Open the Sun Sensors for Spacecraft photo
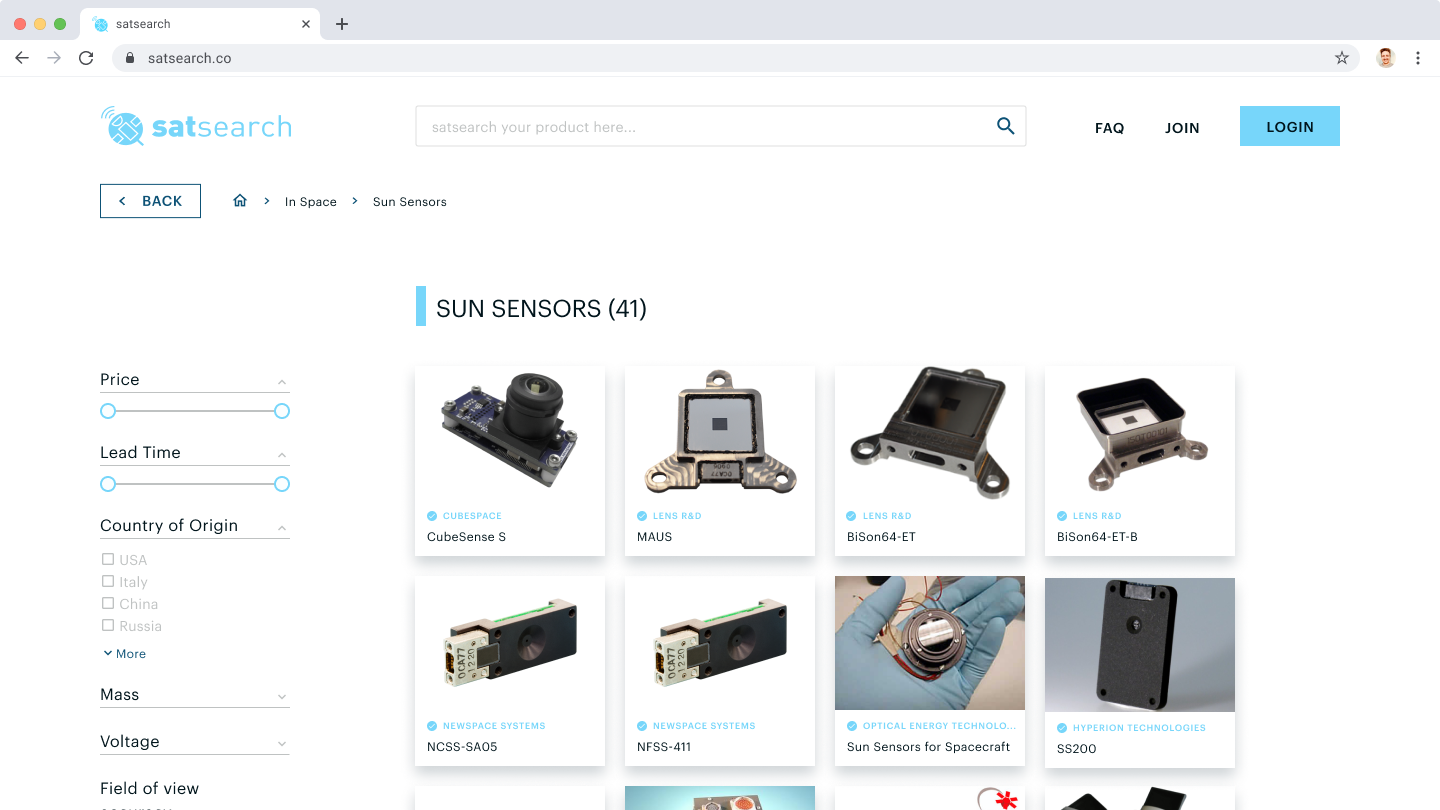 coord(930,642)
